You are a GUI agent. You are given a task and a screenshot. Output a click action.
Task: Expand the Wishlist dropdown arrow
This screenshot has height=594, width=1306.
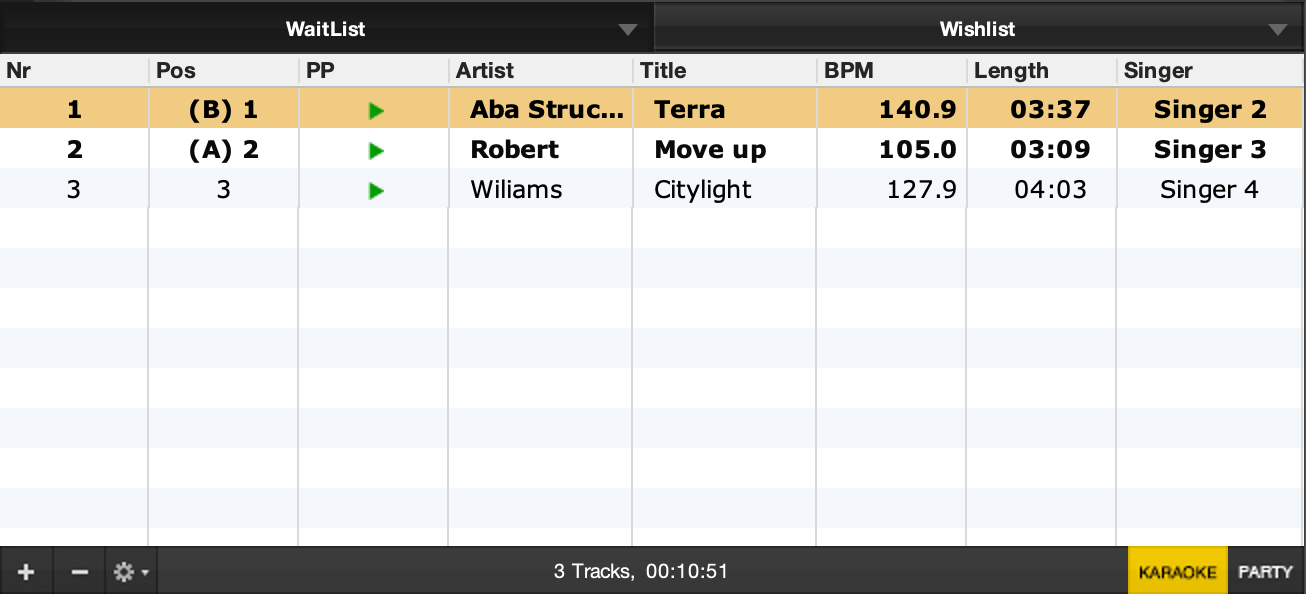[x=1278, y=29]
